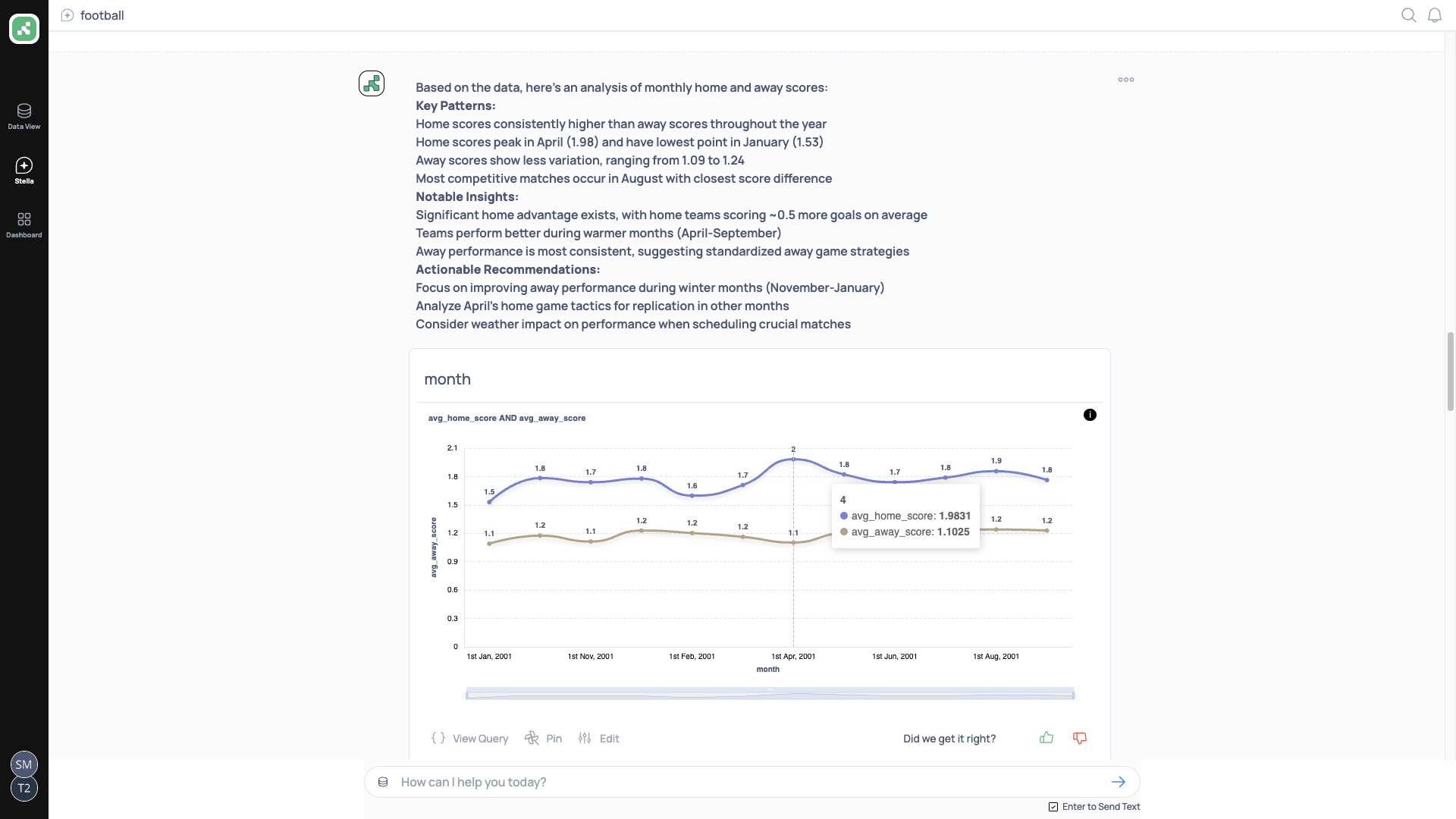Click the new chat icon beside football
The width and height of the screenshot is (1456, 819).
(67, 15)
